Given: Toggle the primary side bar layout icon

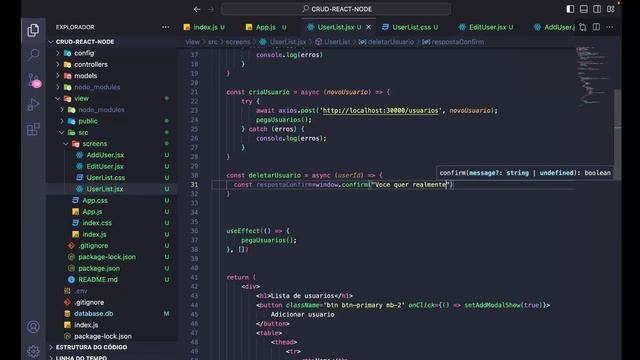Looking at the screenshot, I should tap(570, 9).
